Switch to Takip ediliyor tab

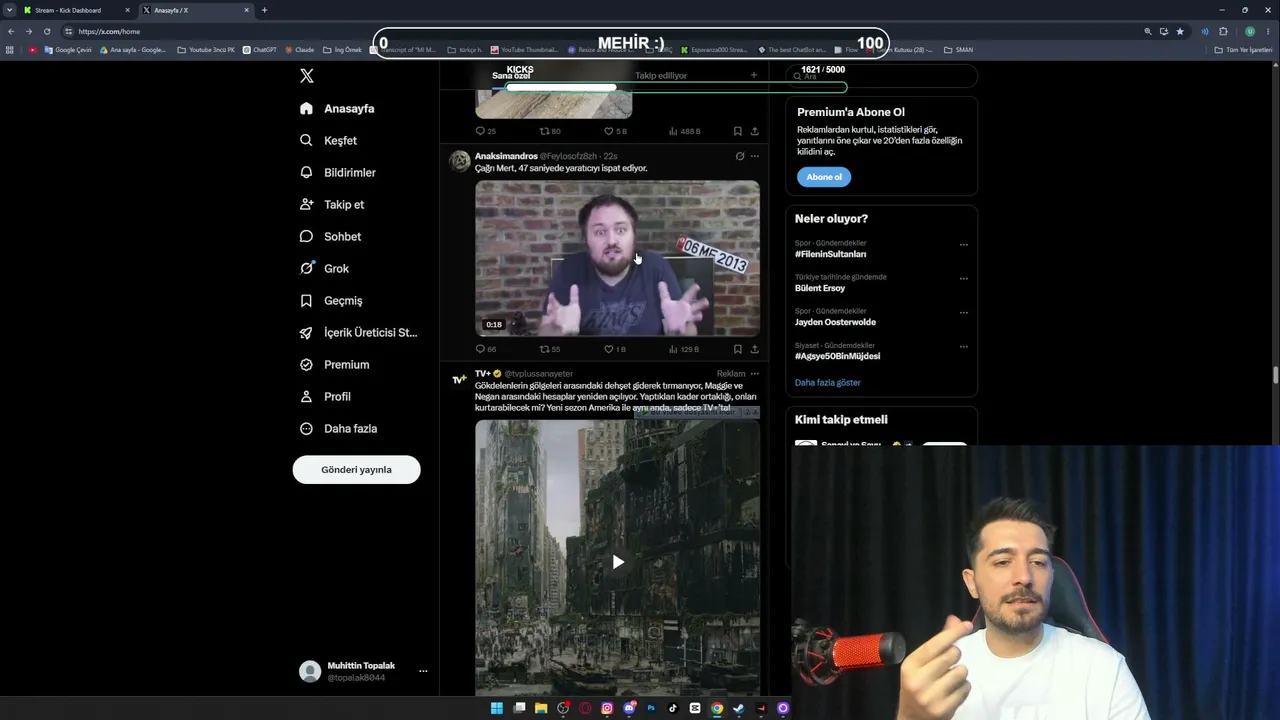[x=661, y=75]
